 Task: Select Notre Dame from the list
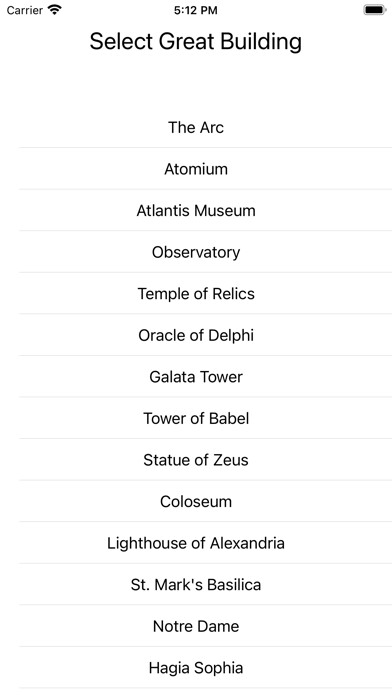click(196, 626)
